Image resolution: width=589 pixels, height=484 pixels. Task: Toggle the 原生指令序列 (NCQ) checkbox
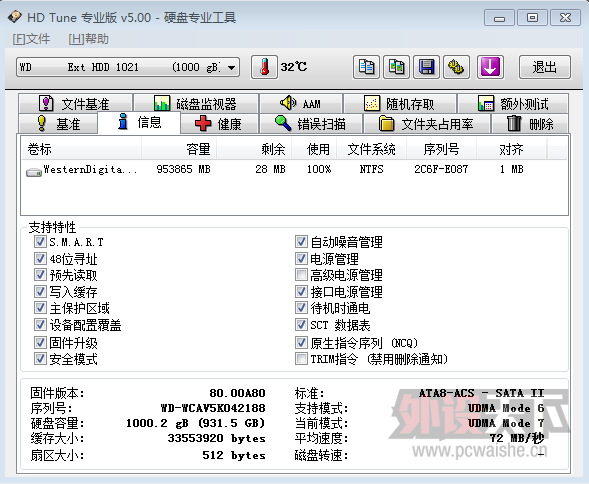click(301, 342)
